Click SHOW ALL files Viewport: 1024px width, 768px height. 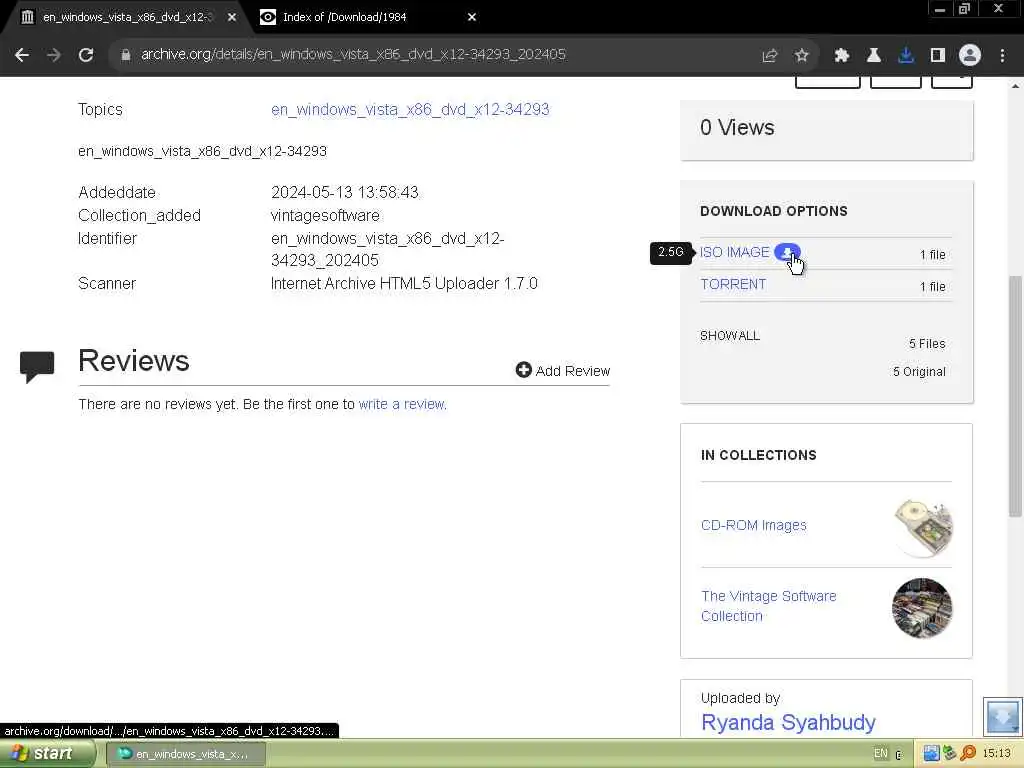[x=729, y=336]
